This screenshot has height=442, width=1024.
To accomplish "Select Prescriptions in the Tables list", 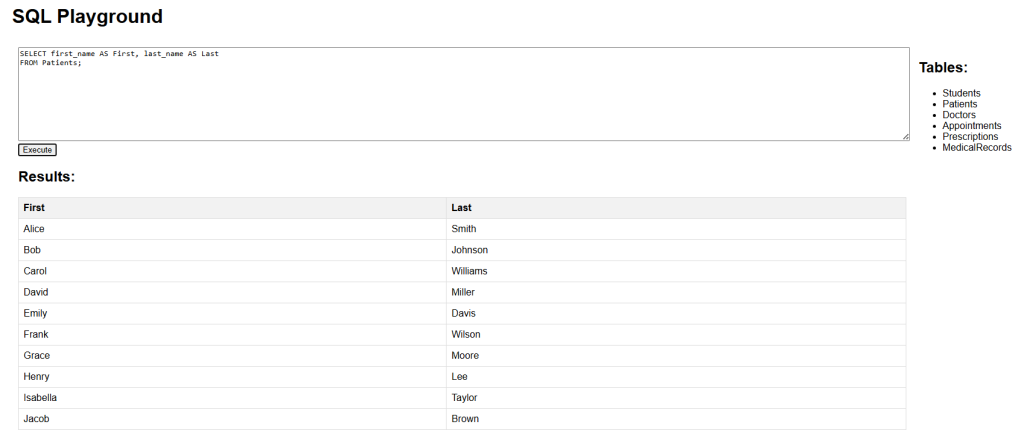I will tap(970, 137).
